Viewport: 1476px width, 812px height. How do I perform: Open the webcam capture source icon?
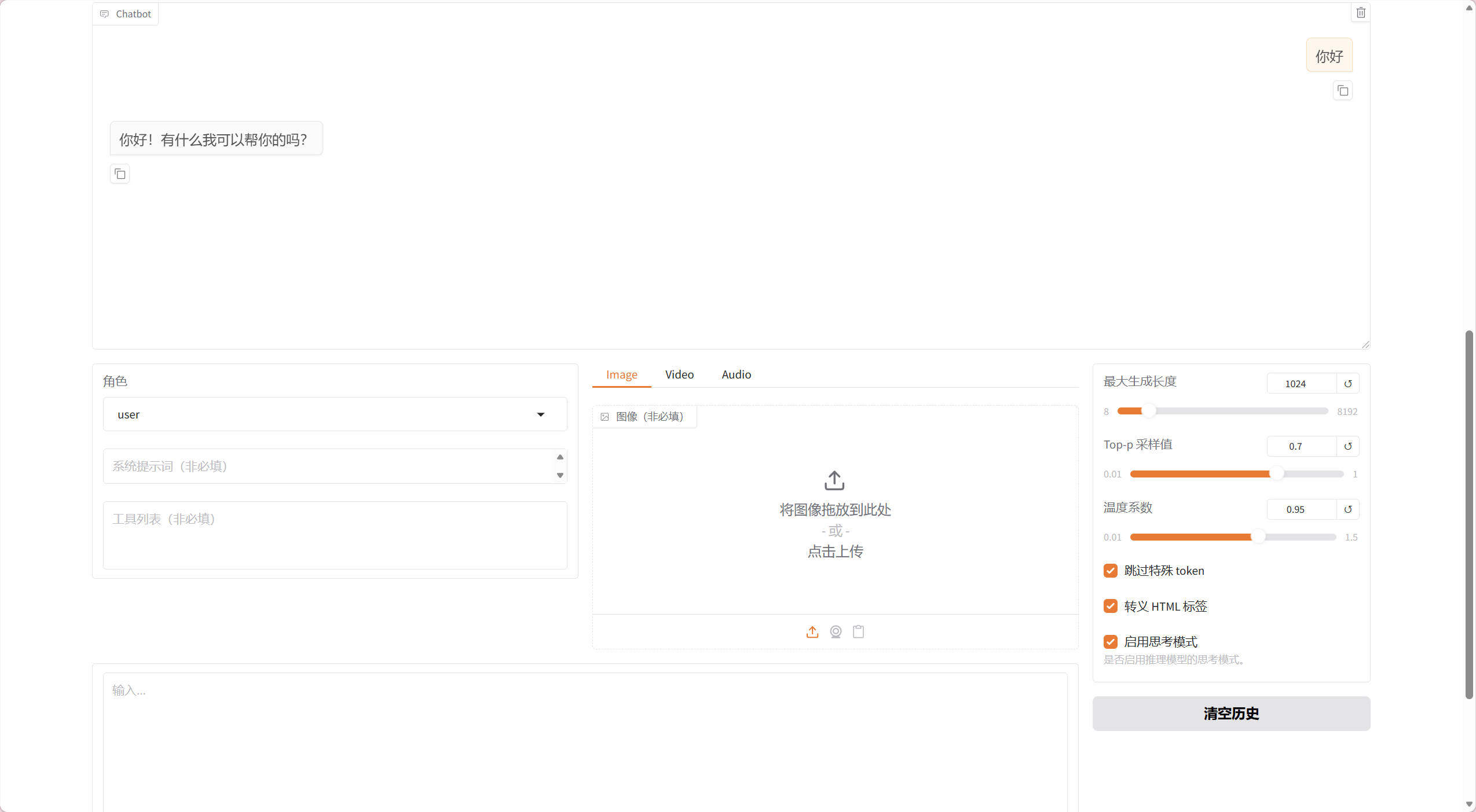coord(836,632)
